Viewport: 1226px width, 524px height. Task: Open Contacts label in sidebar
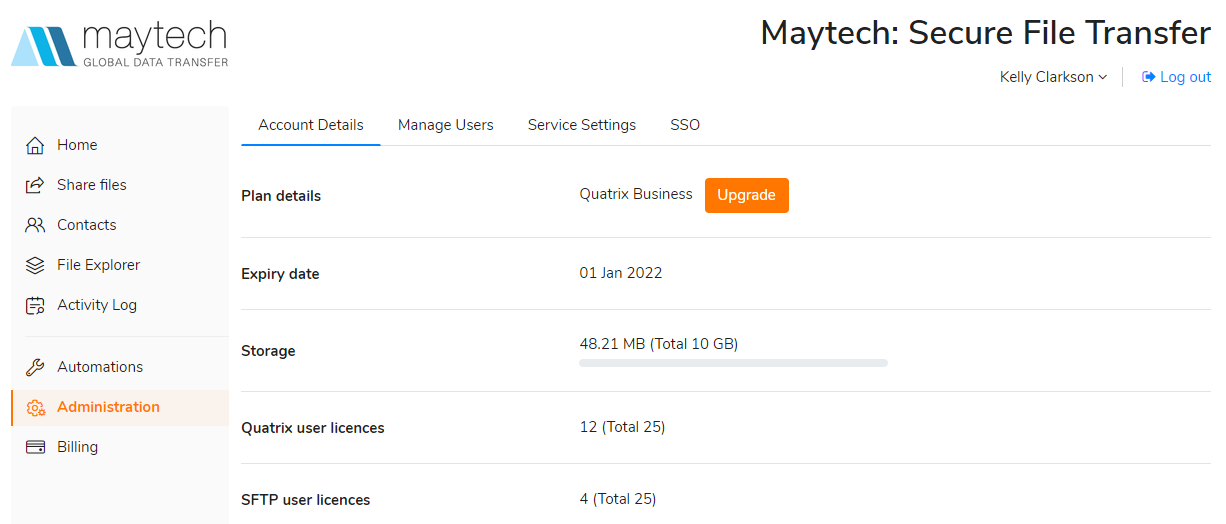click(x=87, y=225)
